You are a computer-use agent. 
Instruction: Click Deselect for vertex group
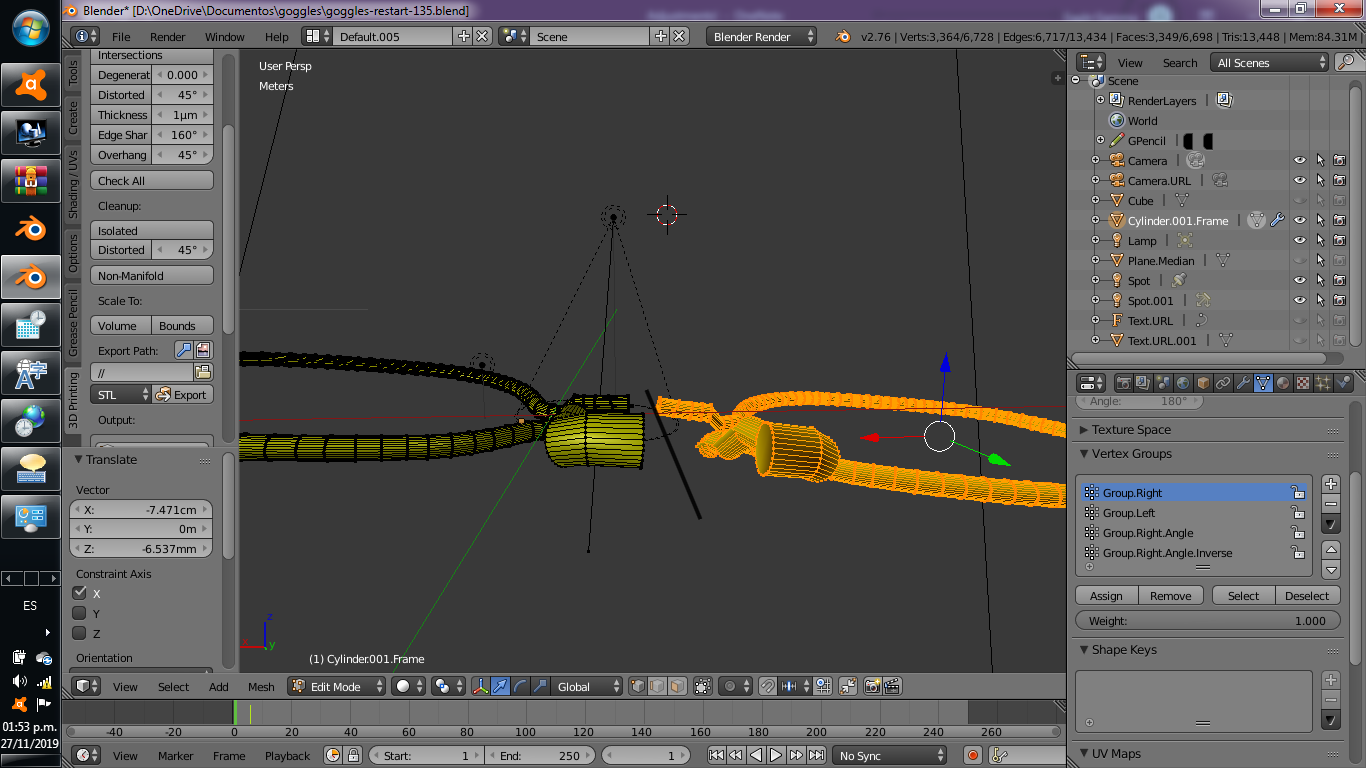(1307, 596)
